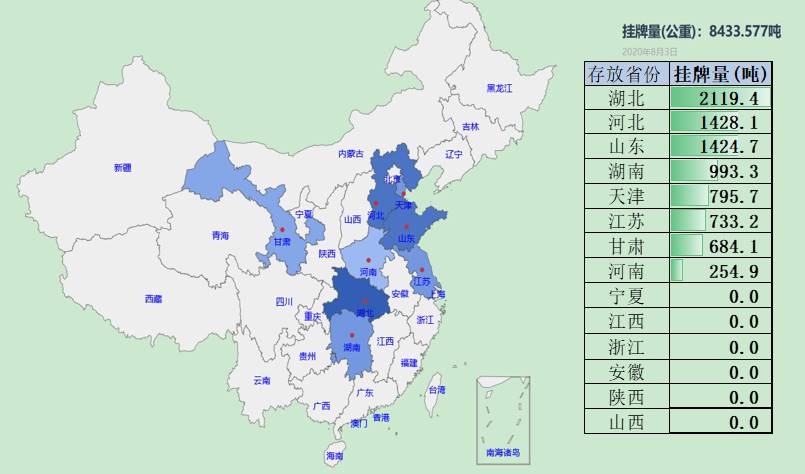This screenshot has height=474, width=805.
Task: Click the 云南 province label
Action: tap(262, 381)
